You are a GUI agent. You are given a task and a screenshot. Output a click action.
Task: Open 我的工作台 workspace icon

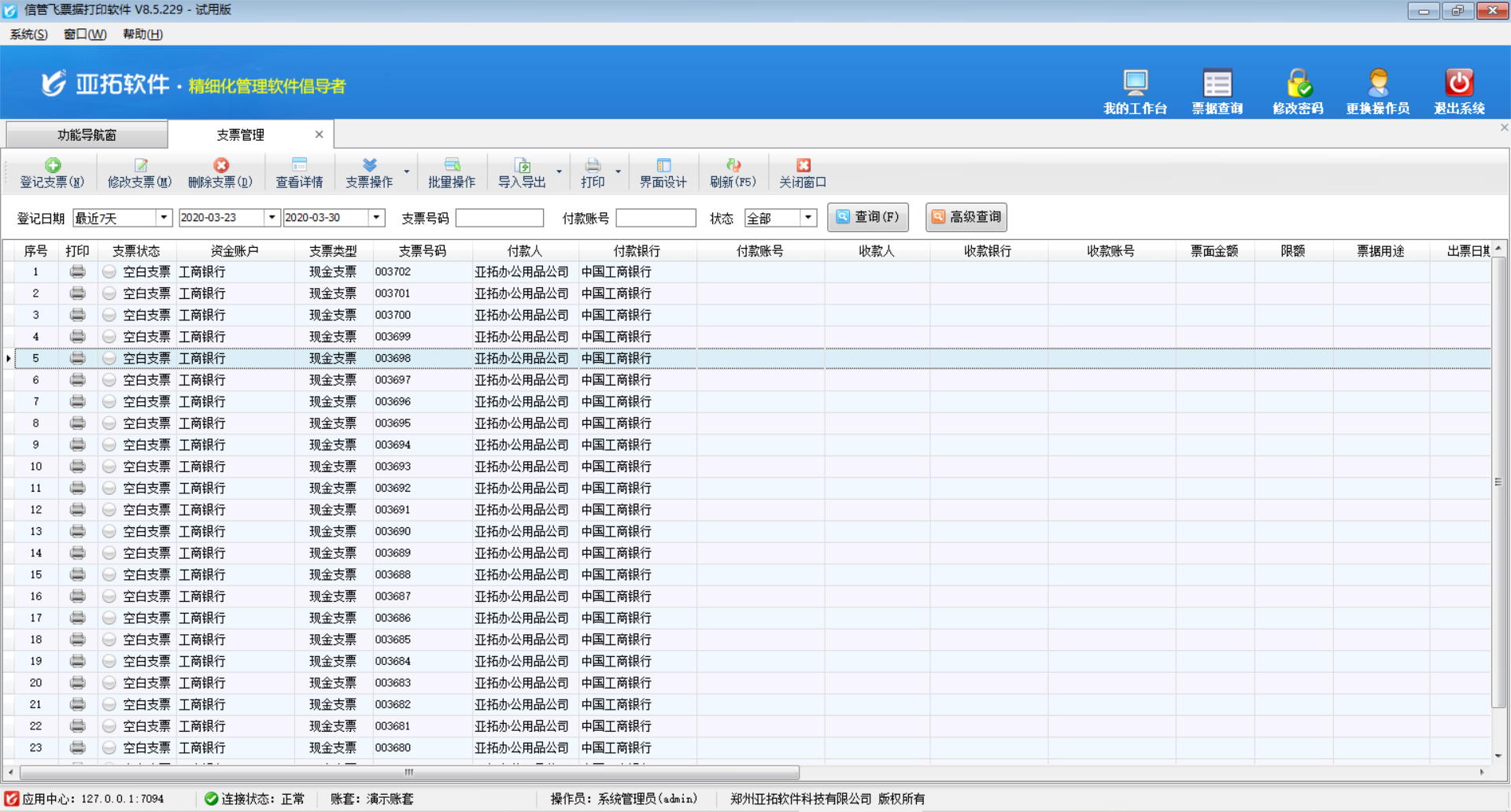click(x=1135, y=92)
